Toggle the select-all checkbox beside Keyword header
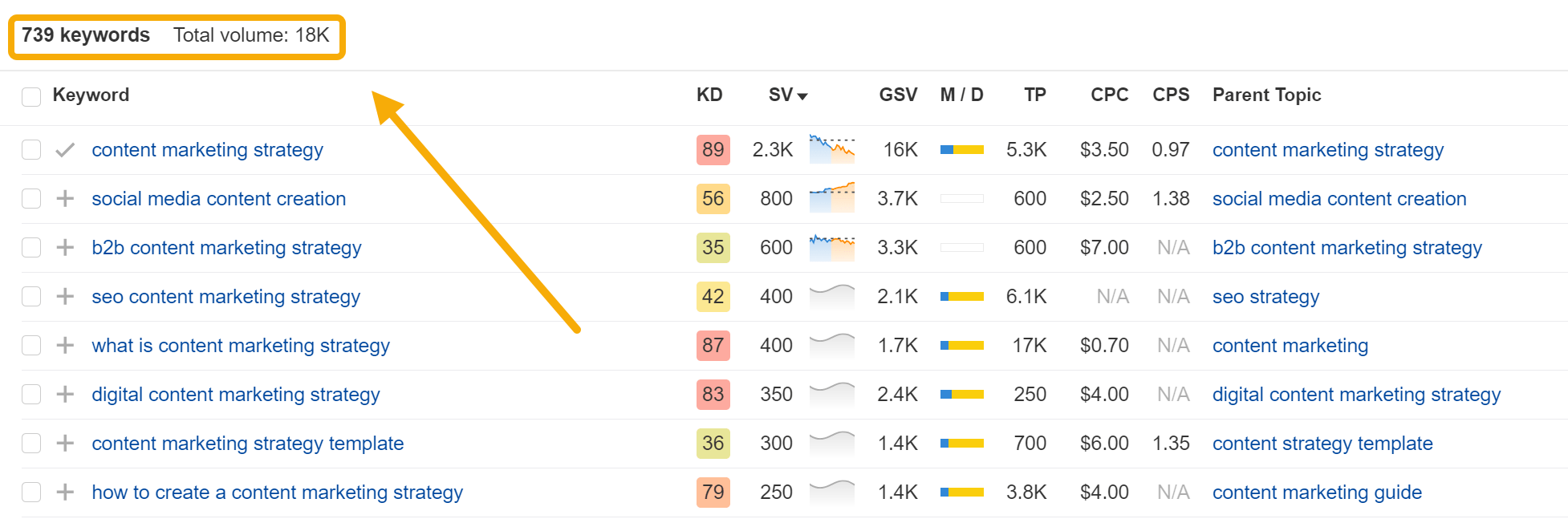Viewport: 1568px width, 519px height. (31, 97)
